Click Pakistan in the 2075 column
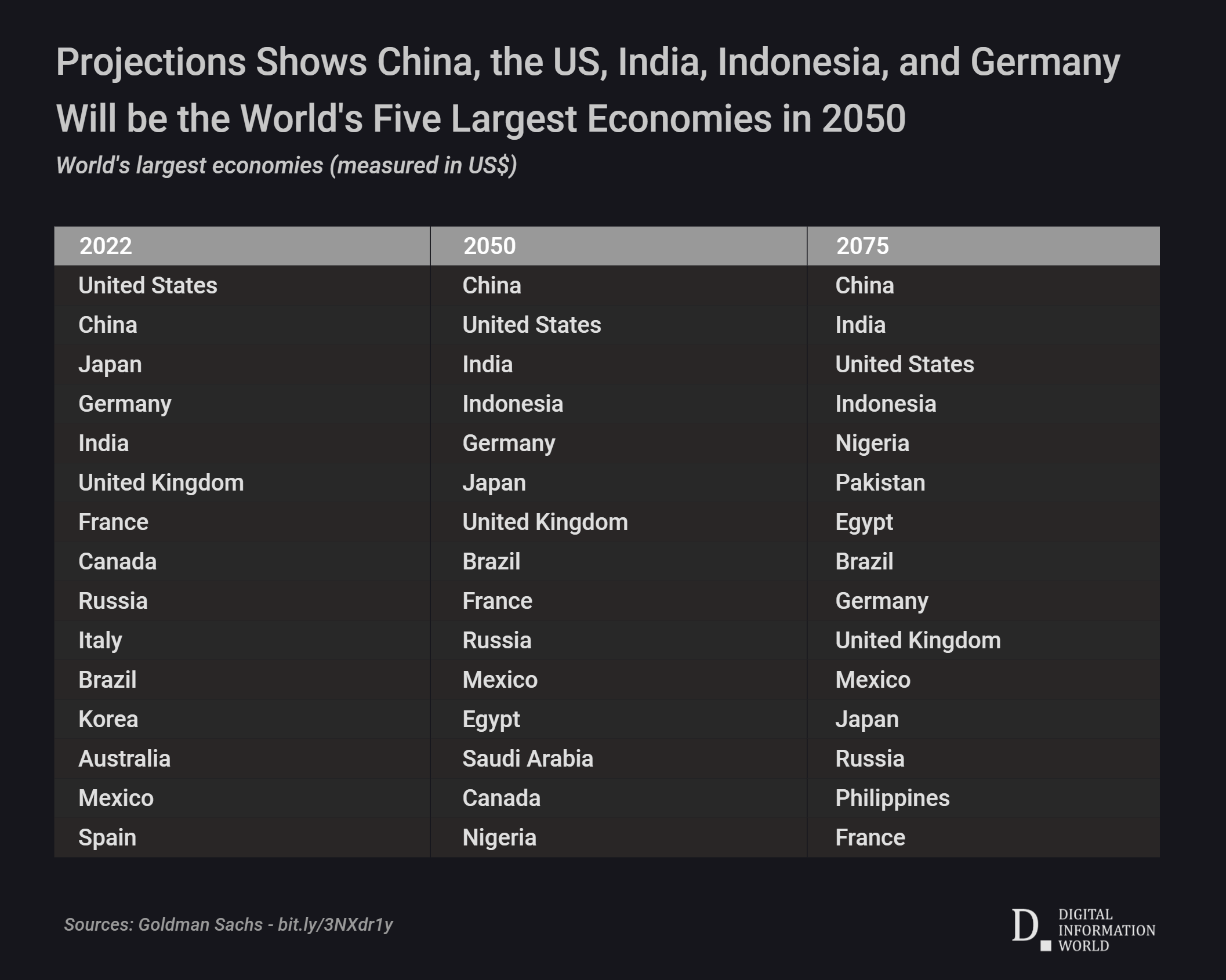Screen dimensions: 1226x980 880,482
